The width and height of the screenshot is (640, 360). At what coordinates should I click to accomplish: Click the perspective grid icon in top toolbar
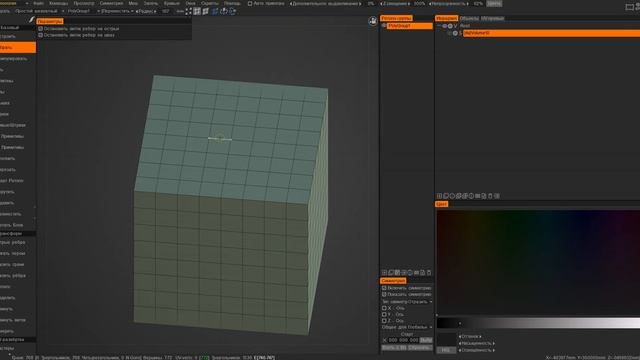(206, 11)
